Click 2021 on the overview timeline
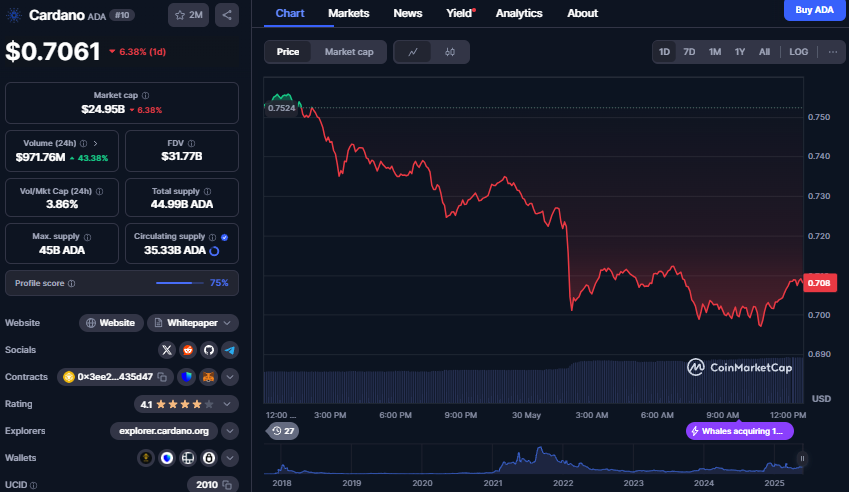The image size is (849, 492). pyautogui.click(x=493, y=483)
